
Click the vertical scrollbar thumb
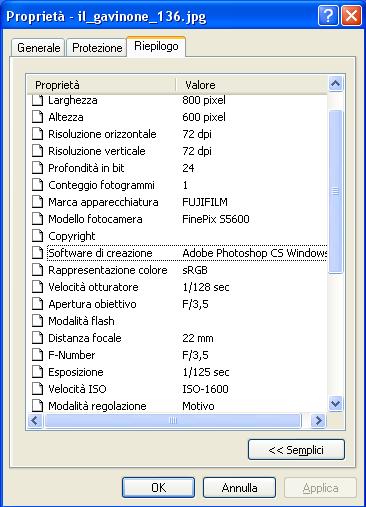(x=335, y=192)
